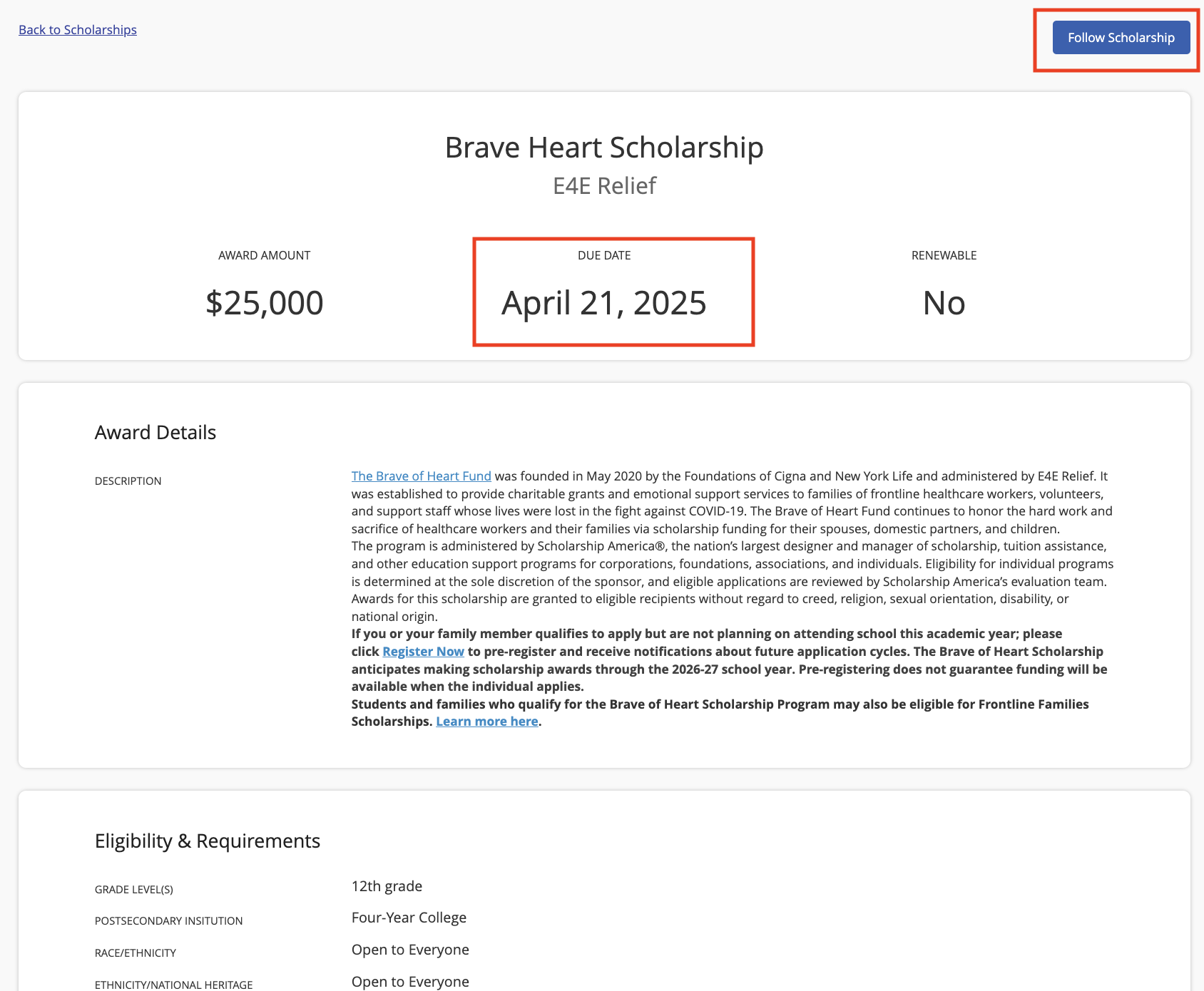Select the 12th grade value
This screenshot has height=991, width=1204.
tap(387, 886)
